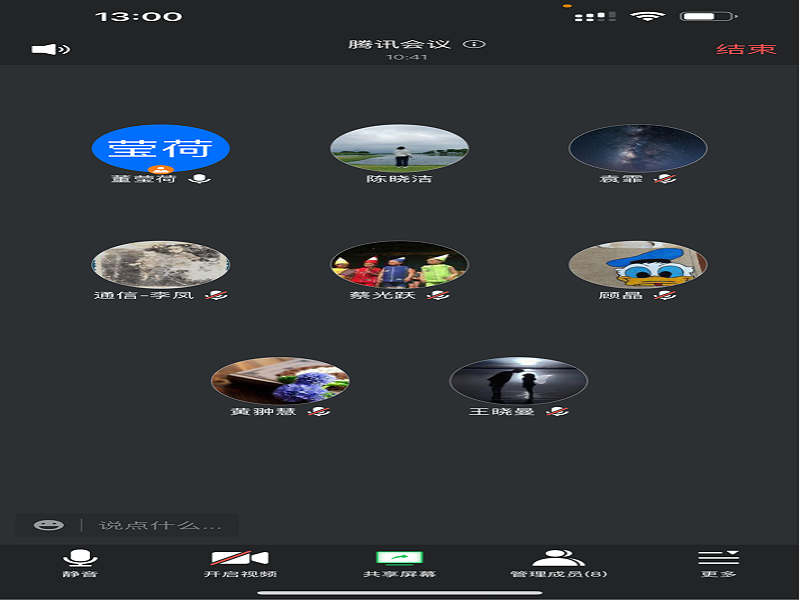
Task: Select 董莹荷 blue host avatar
Action: 161,148
